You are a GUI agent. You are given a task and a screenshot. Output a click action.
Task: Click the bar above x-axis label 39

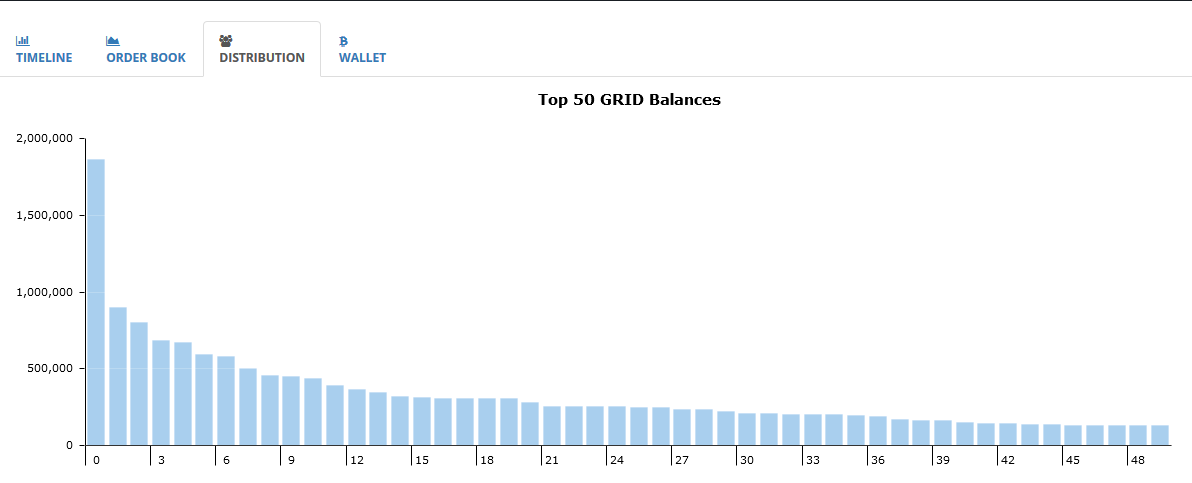pos(943,433)
